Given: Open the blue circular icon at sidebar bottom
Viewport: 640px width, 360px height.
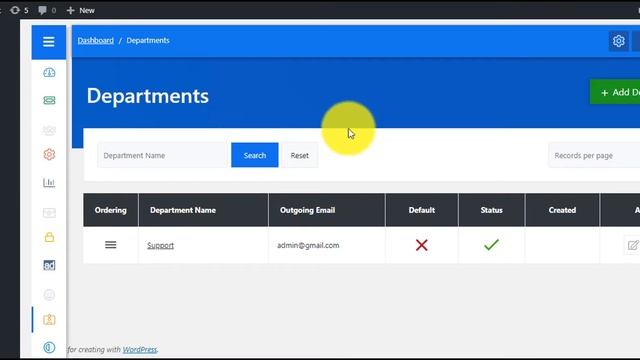Looking at the screenshot, I should click(49, 347).
